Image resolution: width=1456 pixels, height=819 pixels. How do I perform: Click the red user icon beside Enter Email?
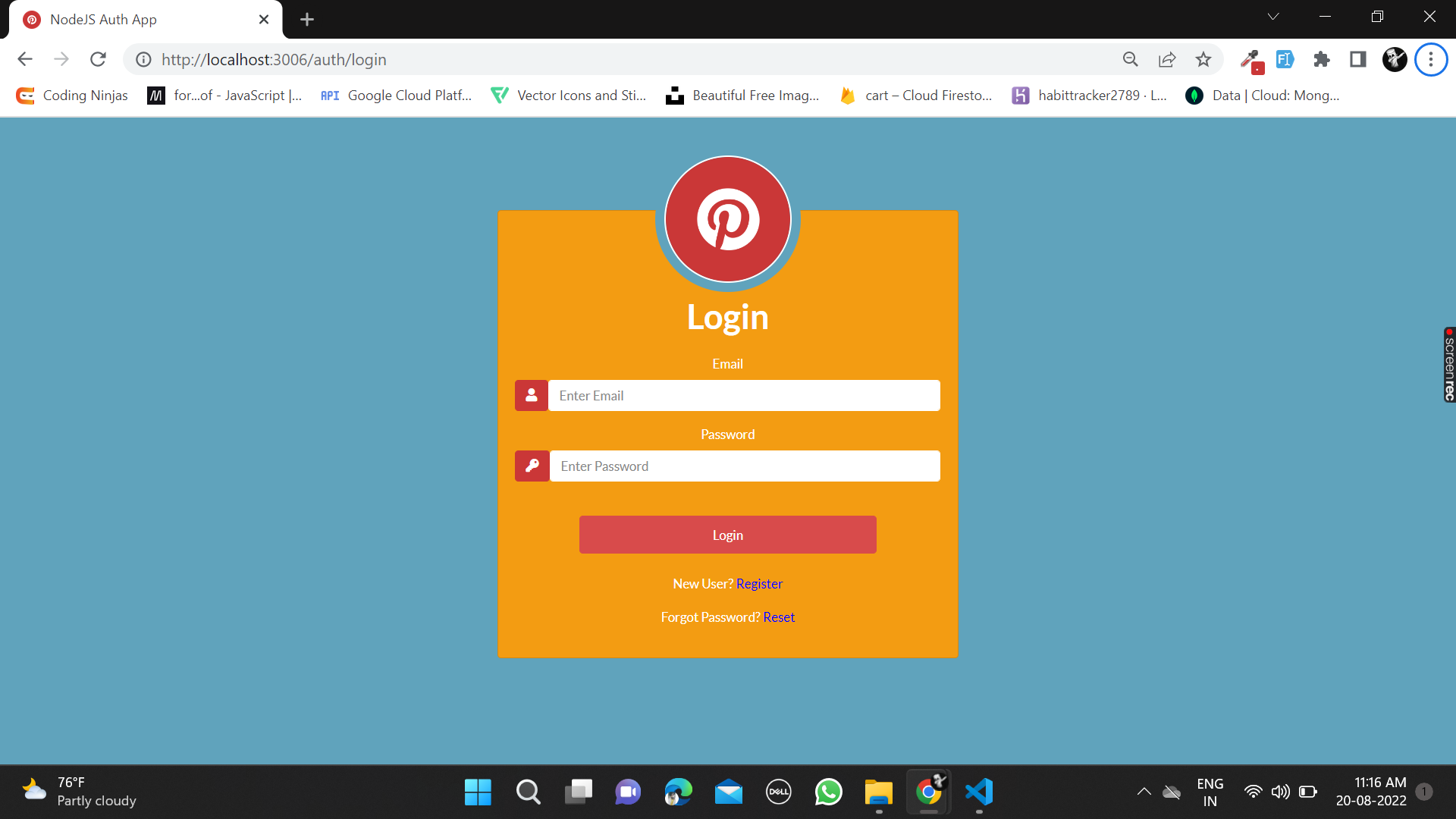(x=531, y=395)
